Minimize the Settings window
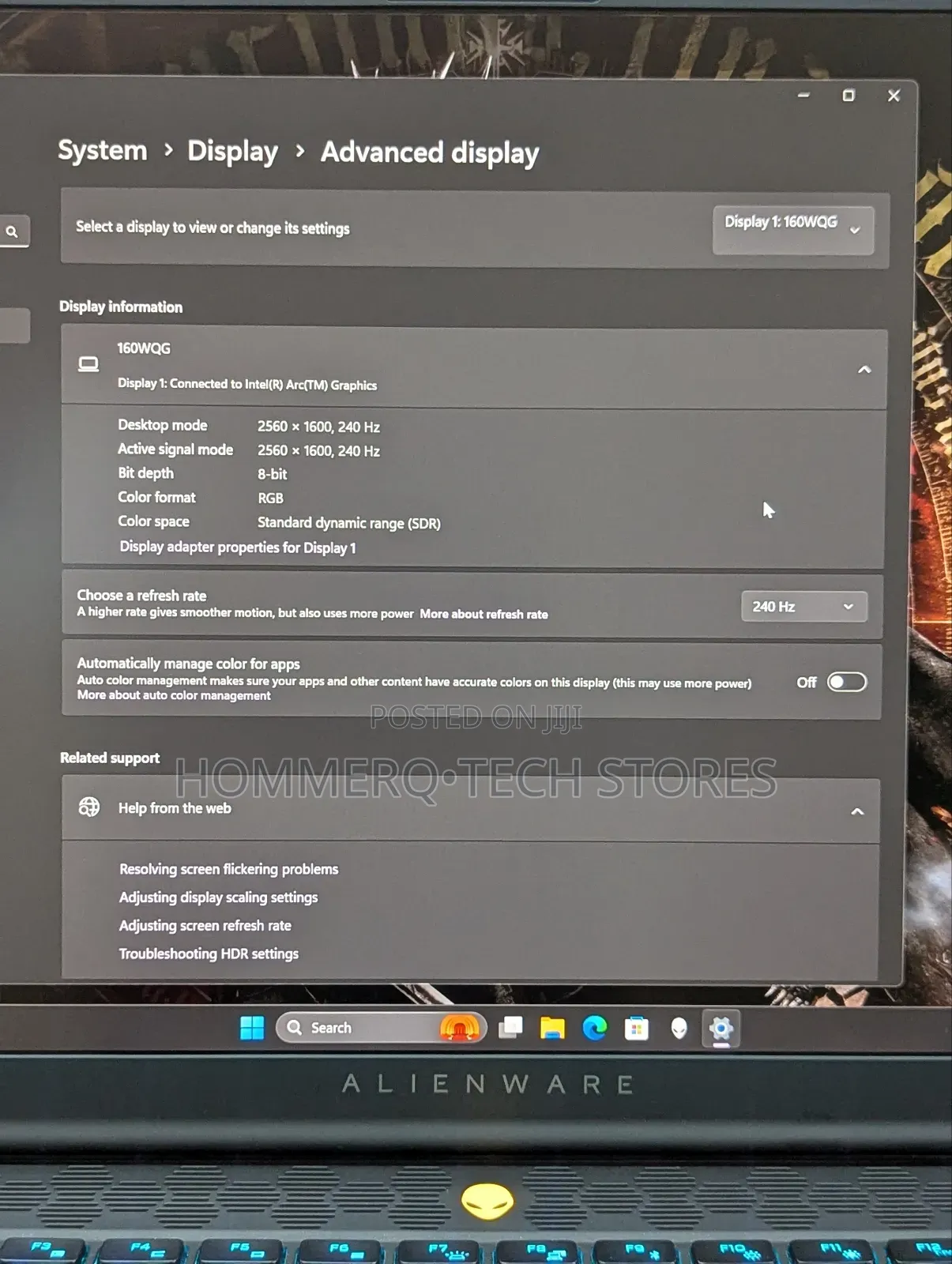Screen dimensions: 952x1264 click(803, 95)
